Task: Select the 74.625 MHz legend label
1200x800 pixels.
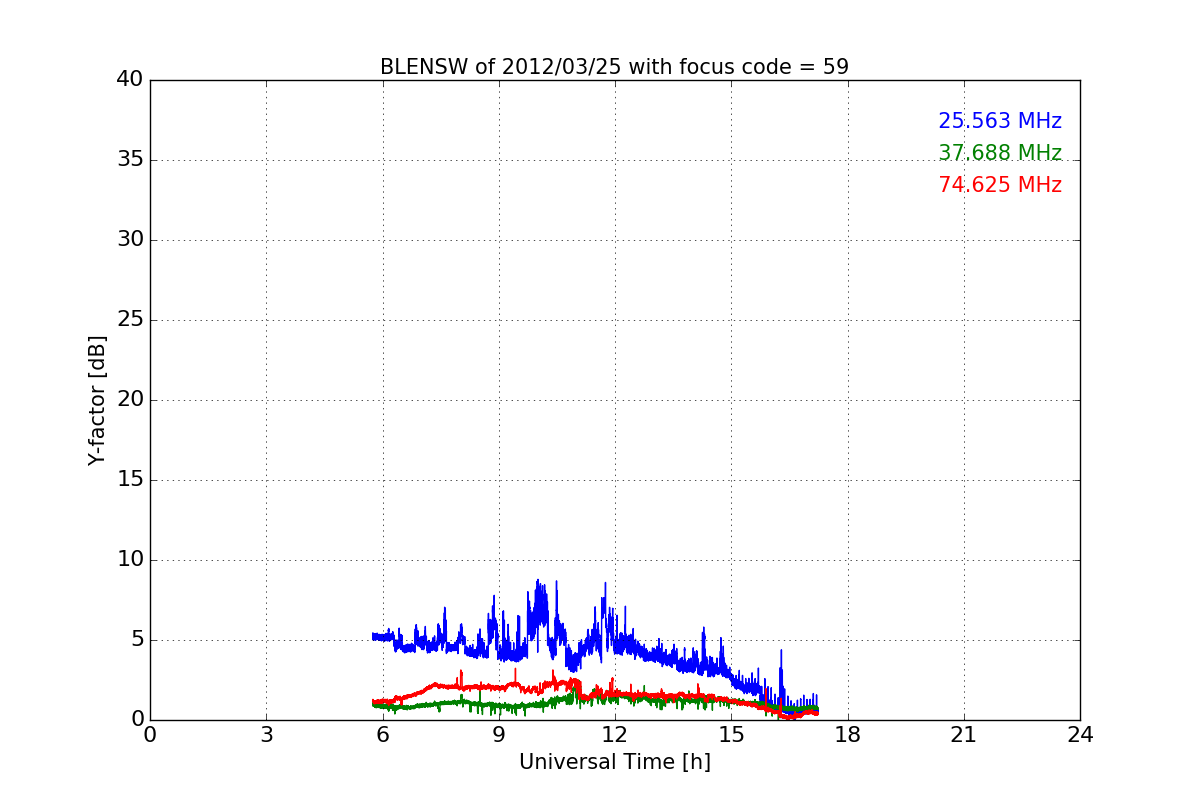Action: 1000,185
